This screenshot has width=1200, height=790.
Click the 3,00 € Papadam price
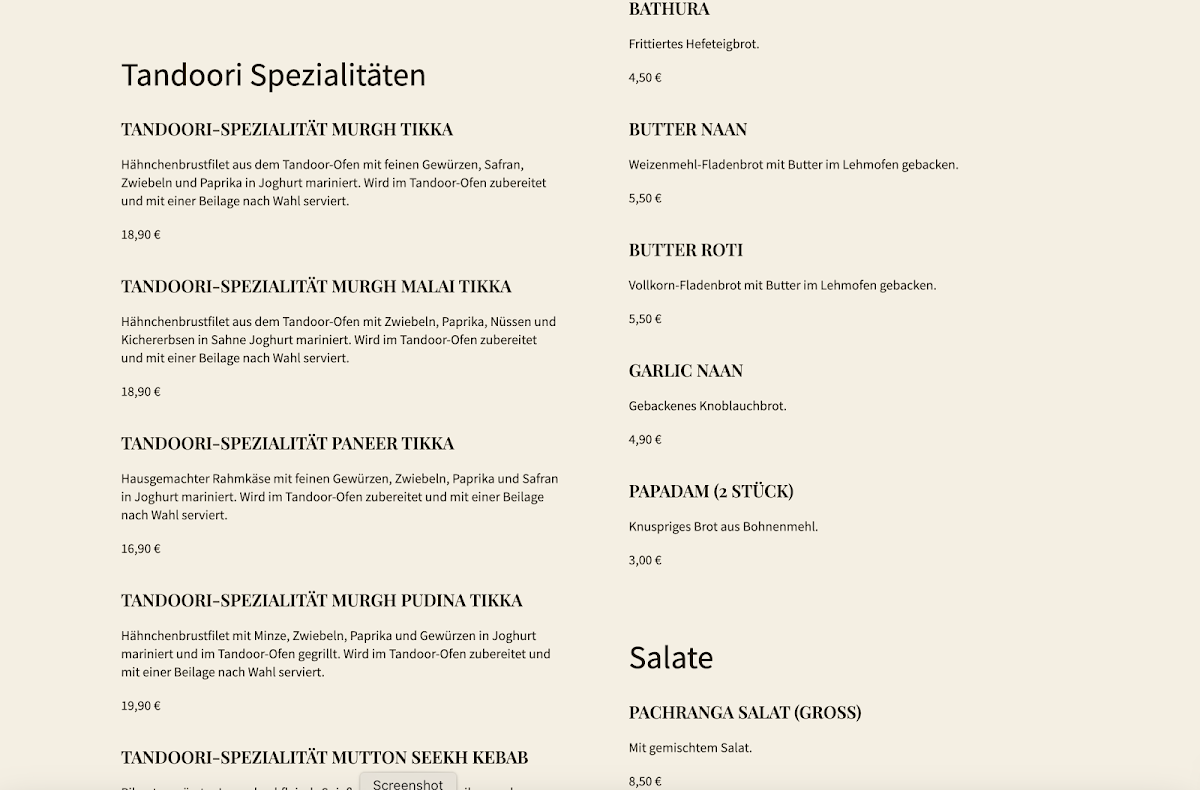click(x=645, y=560)
